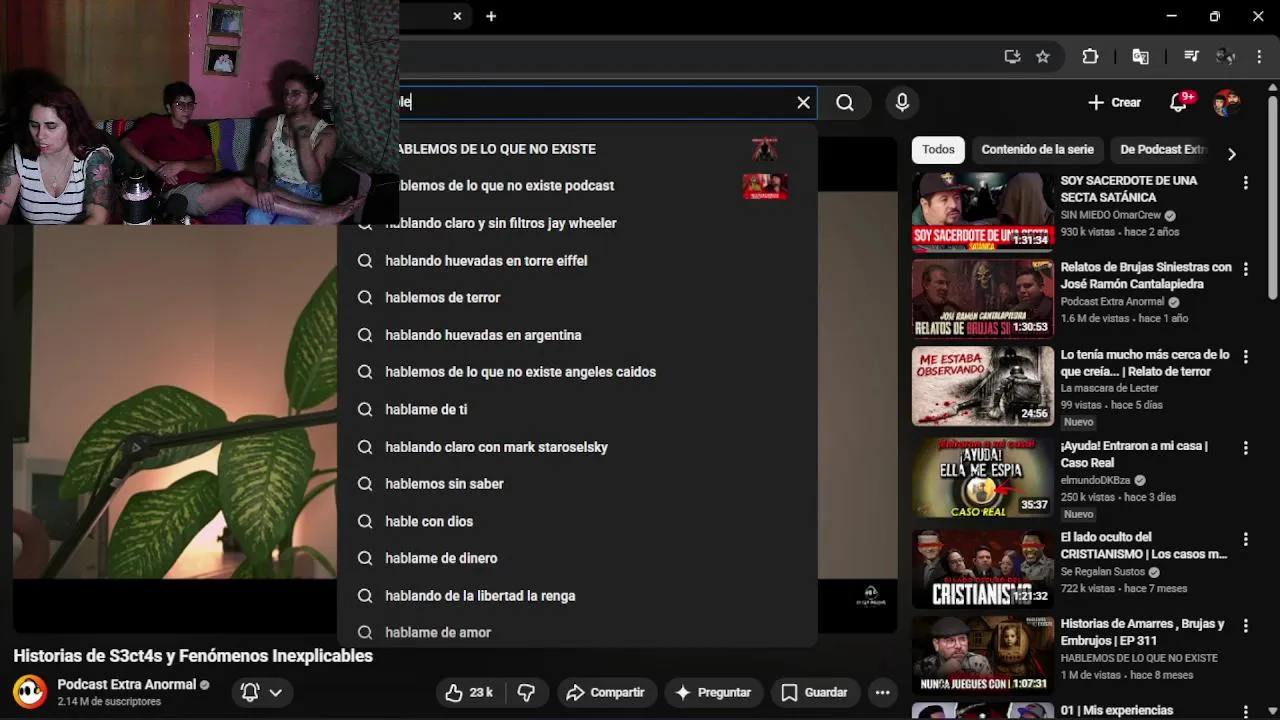Pick suggestion hablando huevadas en argentina
1280x720 pixels.
tap(577, 335)
